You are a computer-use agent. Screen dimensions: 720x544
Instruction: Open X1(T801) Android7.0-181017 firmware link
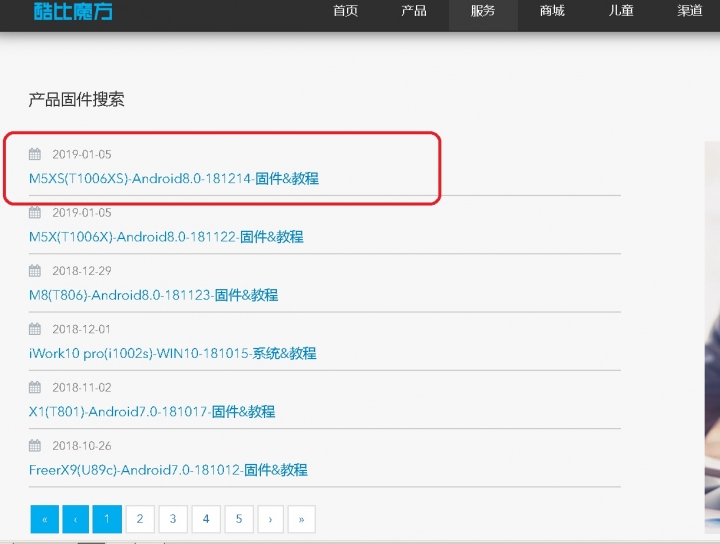pos(152,411)
